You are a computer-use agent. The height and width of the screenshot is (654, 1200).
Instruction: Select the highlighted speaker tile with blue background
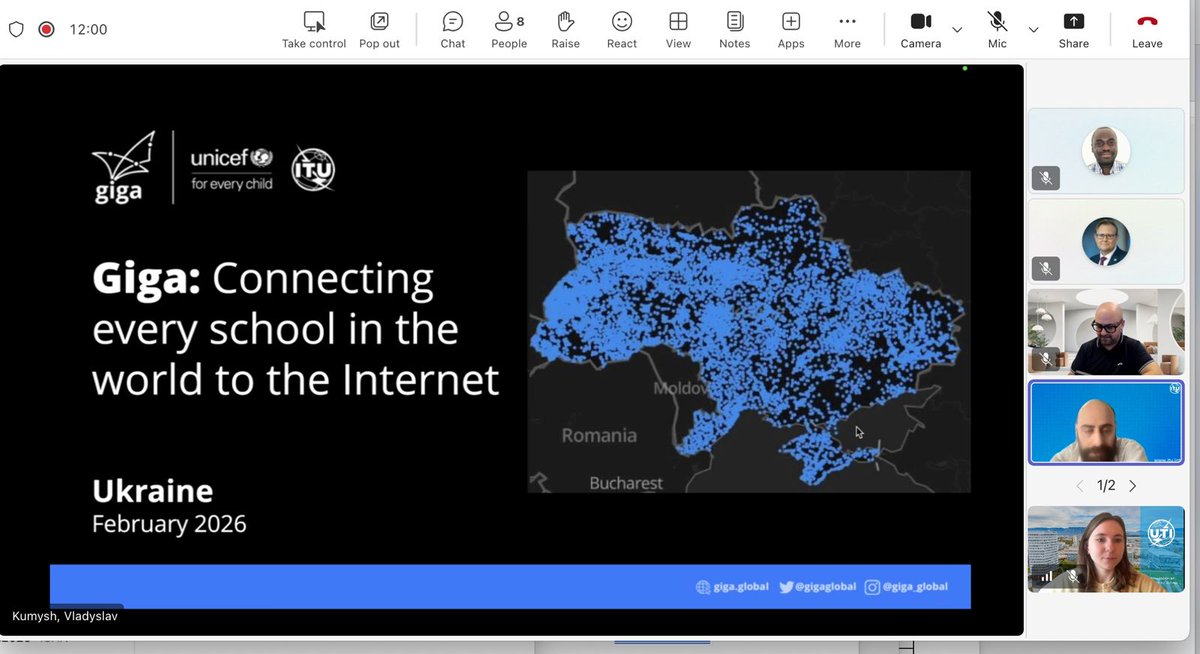pos(1106,422)
